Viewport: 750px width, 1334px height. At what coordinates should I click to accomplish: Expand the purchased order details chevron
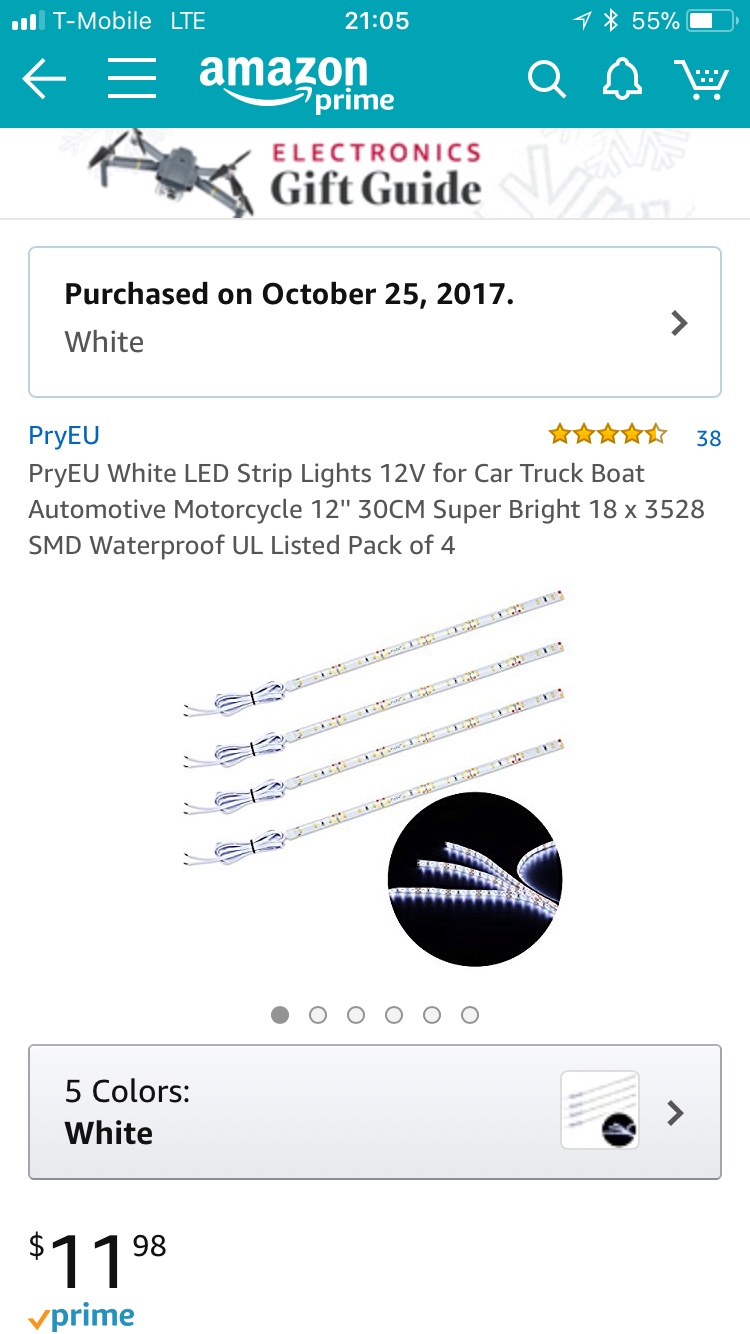679,323
